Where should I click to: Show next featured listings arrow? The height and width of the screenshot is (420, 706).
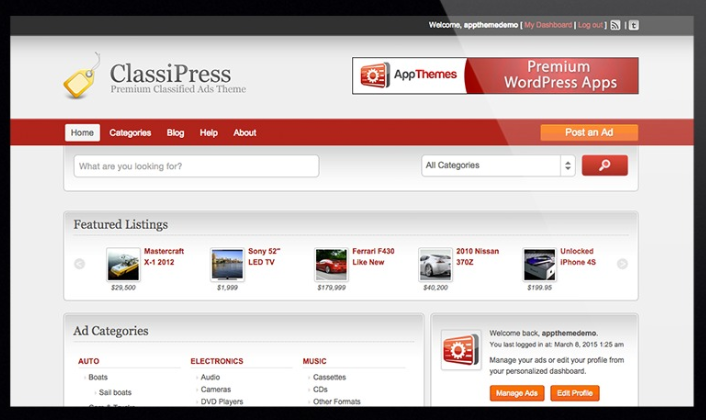pyautogui.click(x=622, y=264)
